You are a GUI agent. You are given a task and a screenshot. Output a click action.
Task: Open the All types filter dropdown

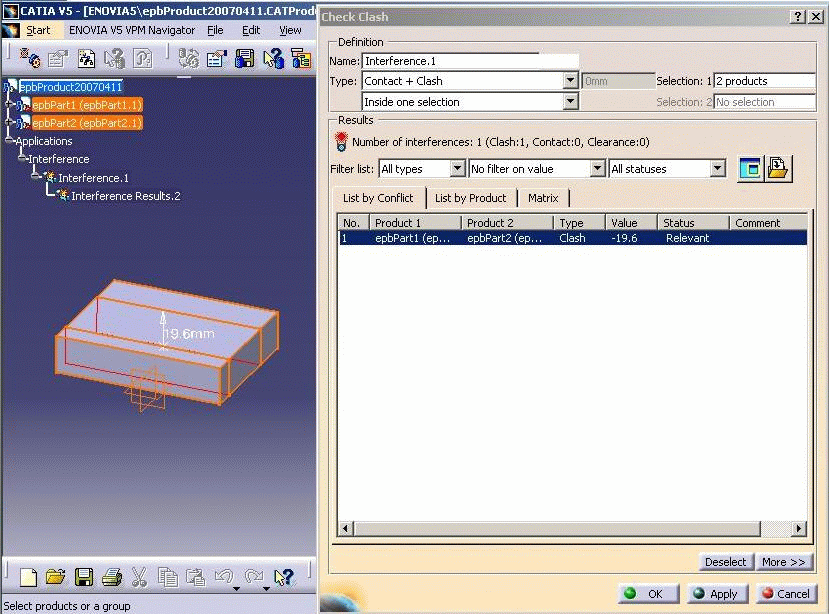tap(457, 169)
